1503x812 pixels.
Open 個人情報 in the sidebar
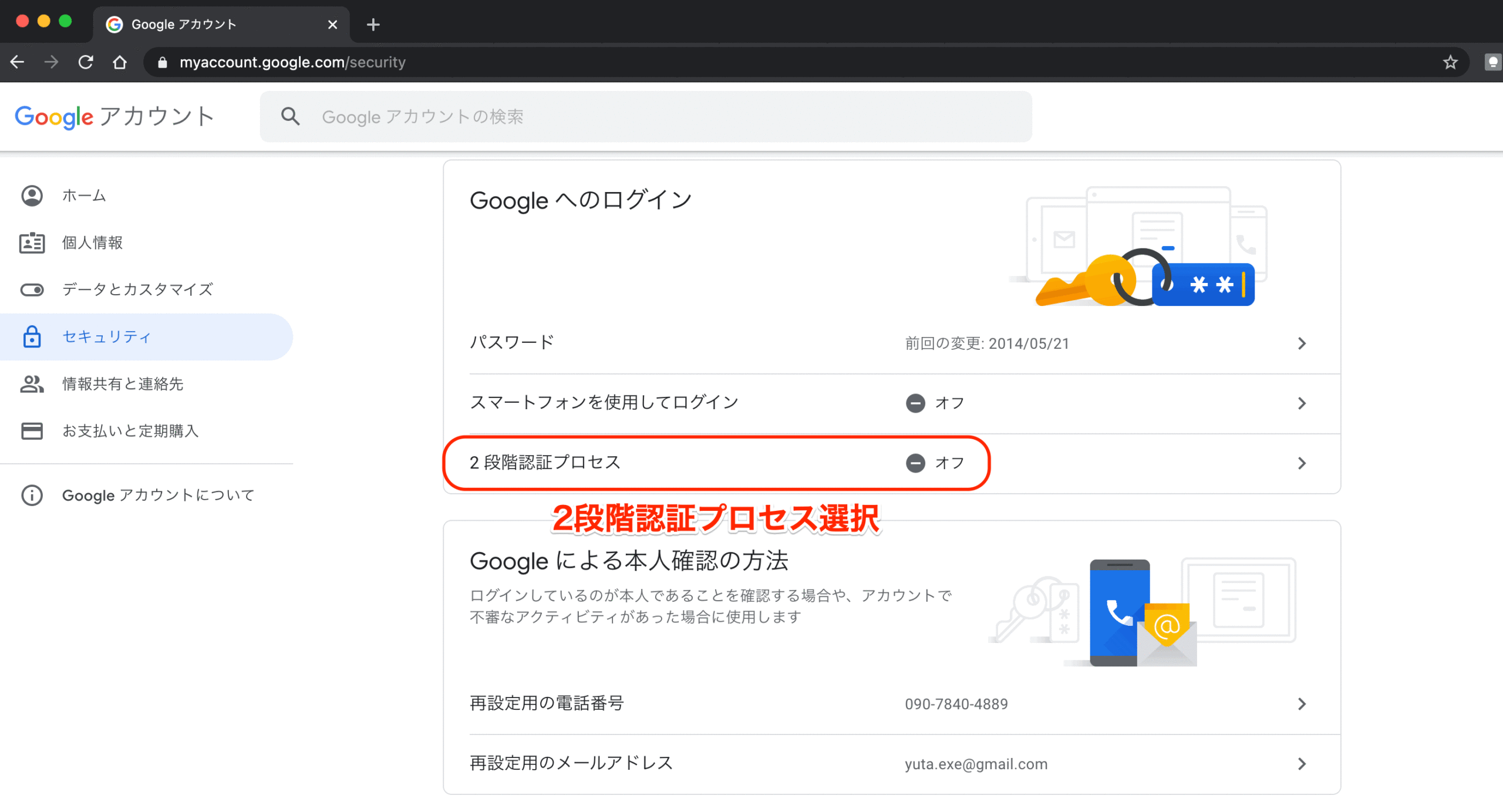click(x=147, y=242)
